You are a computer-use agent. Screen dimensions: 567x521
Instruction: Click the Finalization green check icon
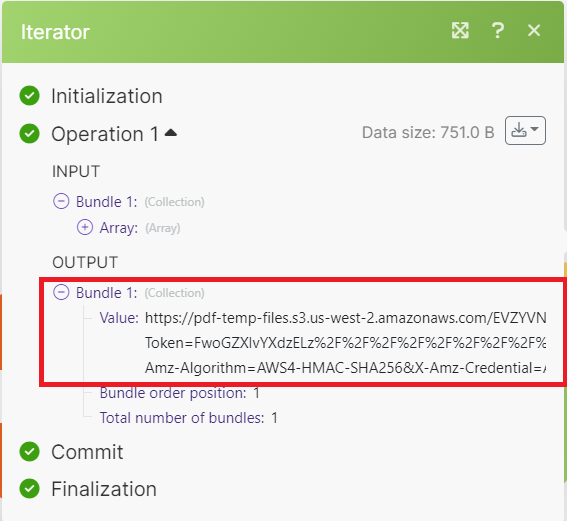point(29,488)
